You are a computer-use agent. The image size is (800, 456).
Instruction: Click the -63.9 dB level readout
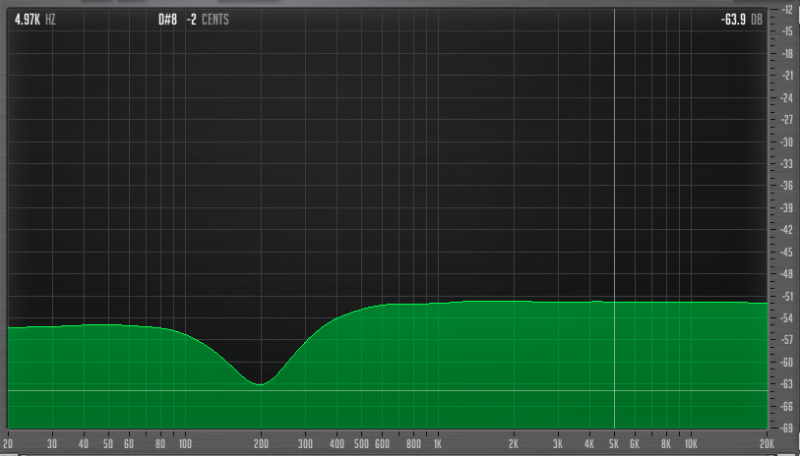point(741,19)
